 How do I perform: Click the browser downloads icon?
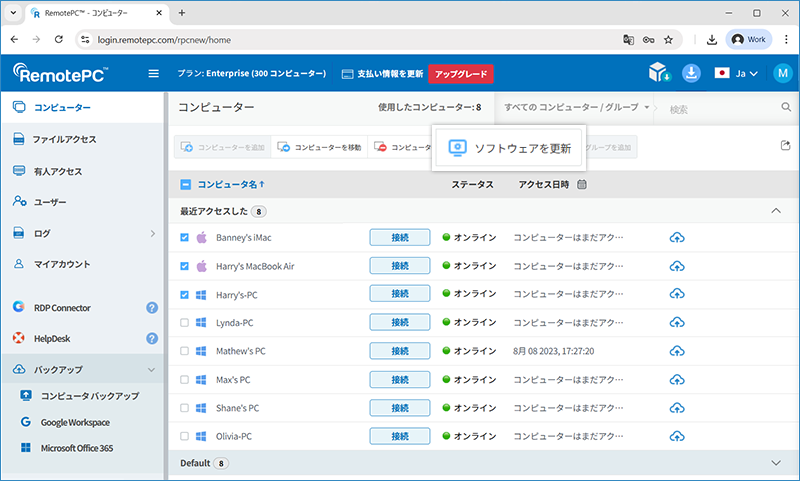pyautogui.click(x=712, y=40)
